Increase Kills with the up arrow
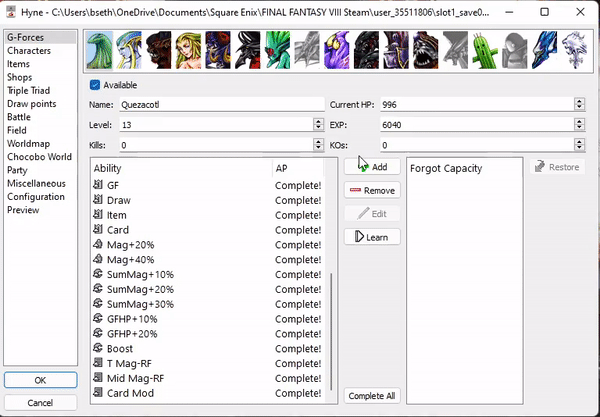 point(318,142)
